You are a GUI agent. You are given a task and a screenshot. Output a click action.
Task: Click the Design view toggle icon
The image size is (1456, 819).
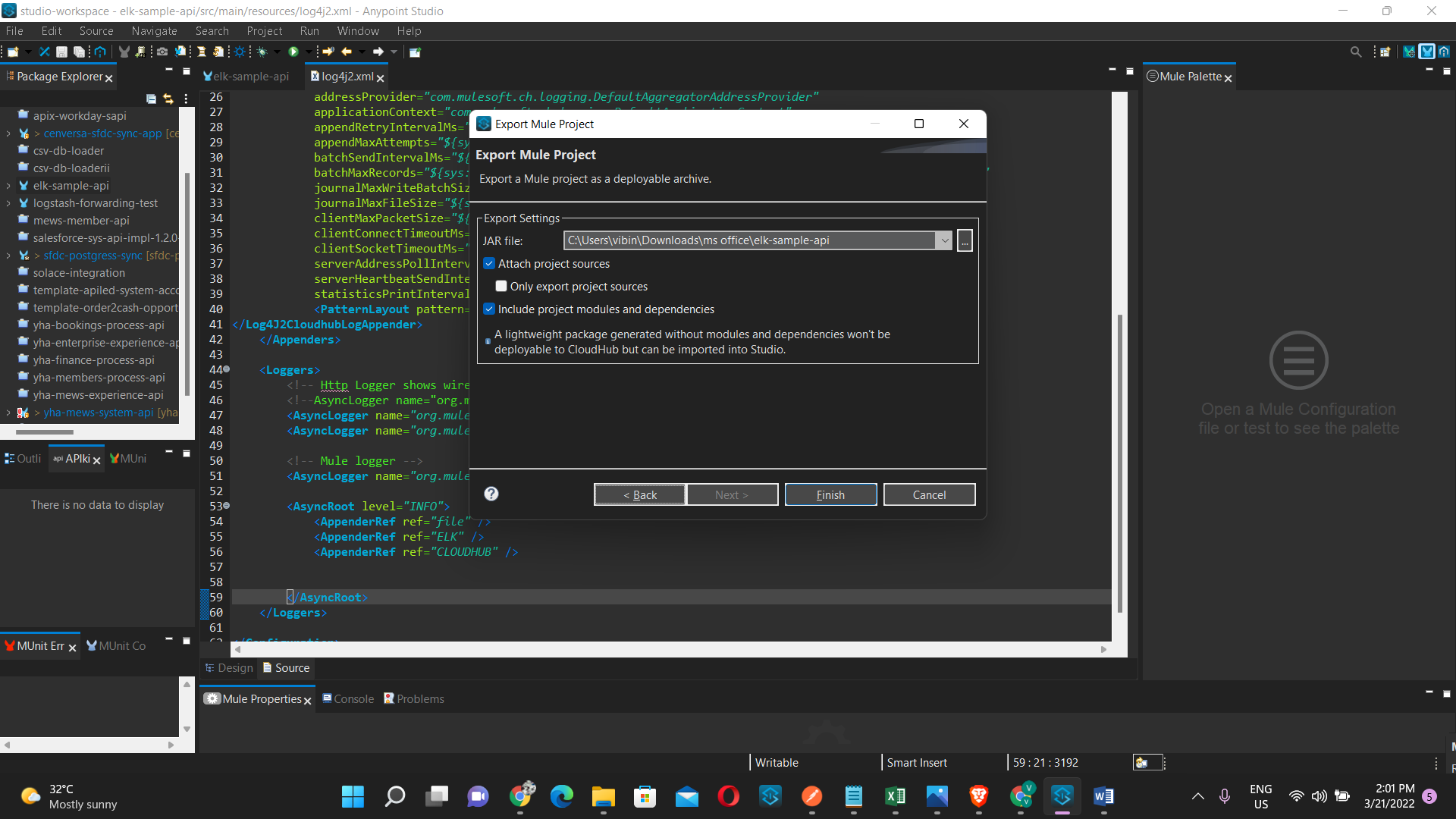(x=227, y=667)
